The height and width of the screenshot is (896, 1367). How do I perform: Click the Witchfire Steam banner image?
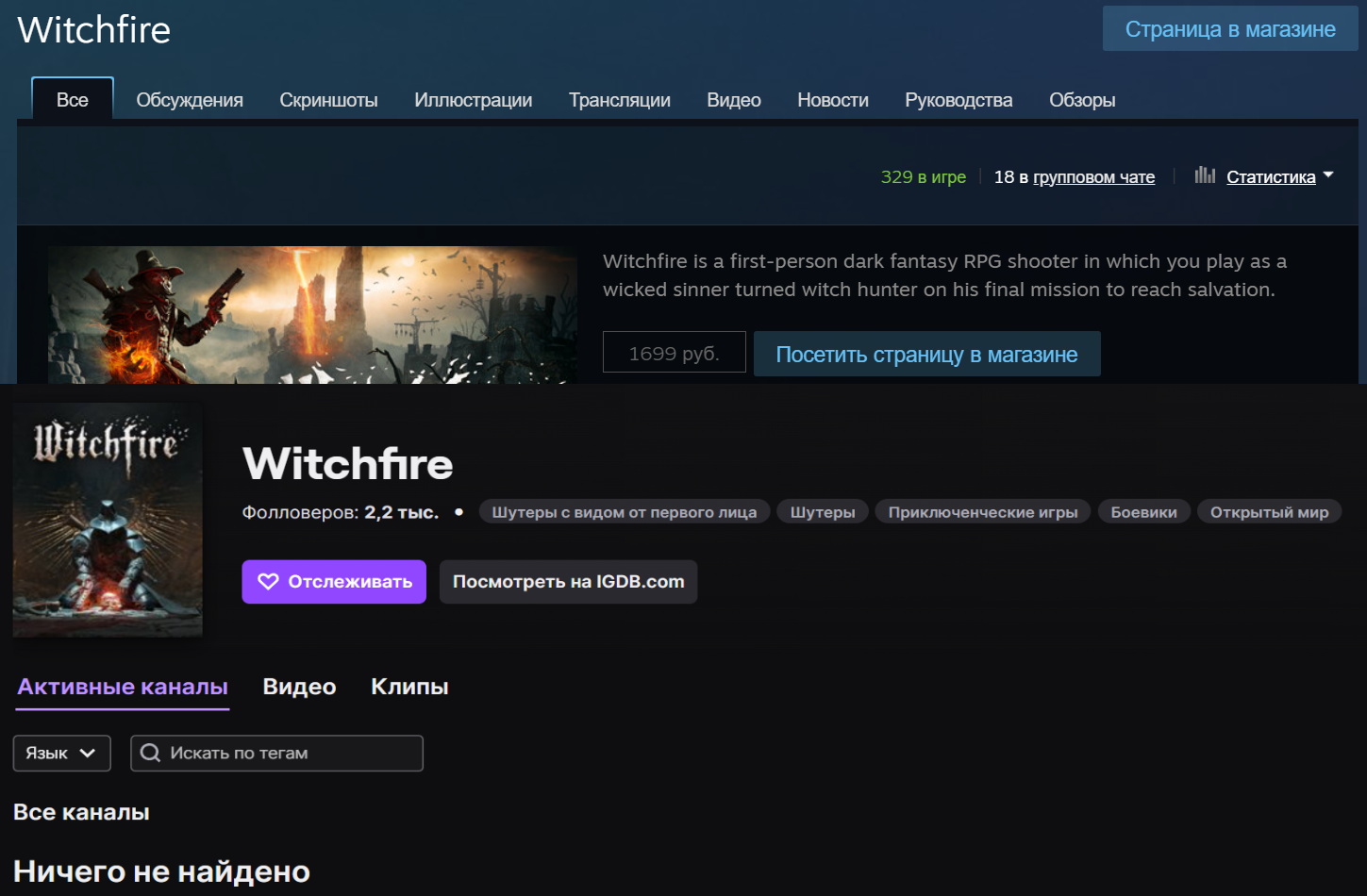coord(312,315)
